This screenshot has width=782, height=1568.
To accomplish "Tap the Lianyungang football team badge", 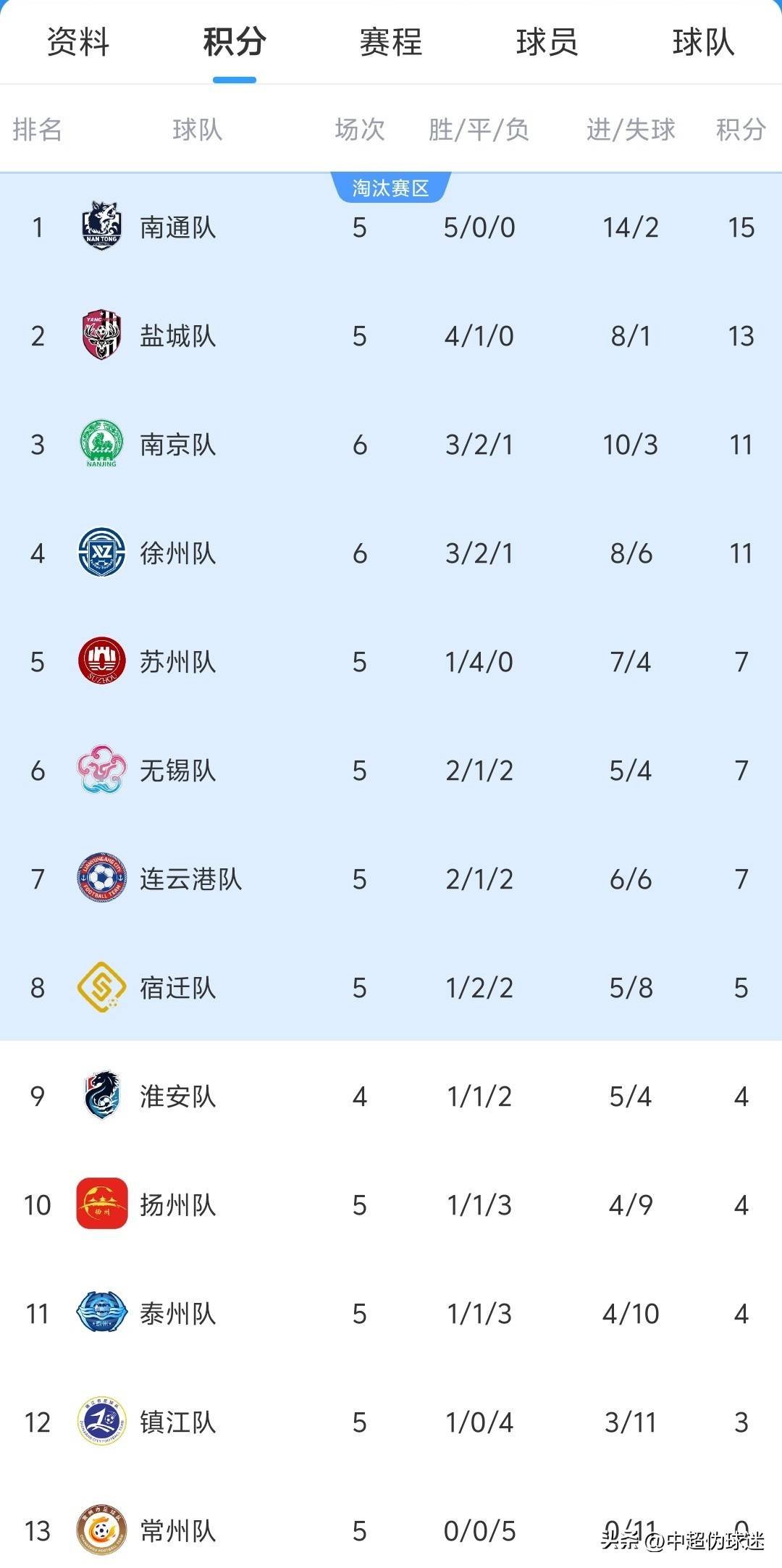I will pos(101,879).
